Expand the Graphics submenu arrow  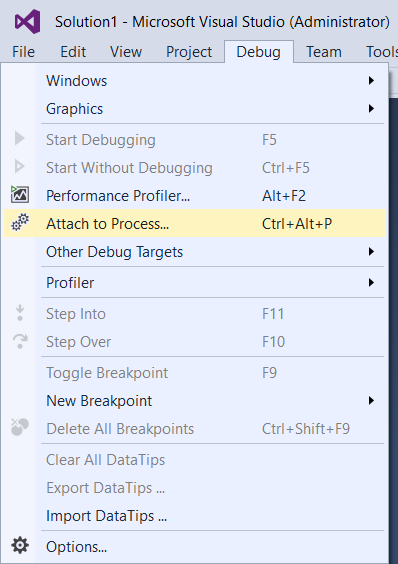coord(371,109)
